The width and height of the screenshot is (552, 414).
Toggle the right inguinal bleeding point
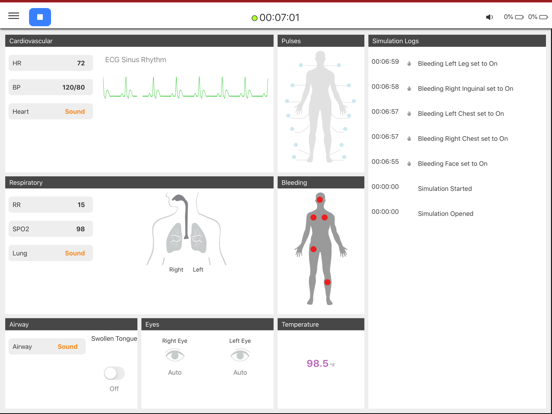coord(313,249)
